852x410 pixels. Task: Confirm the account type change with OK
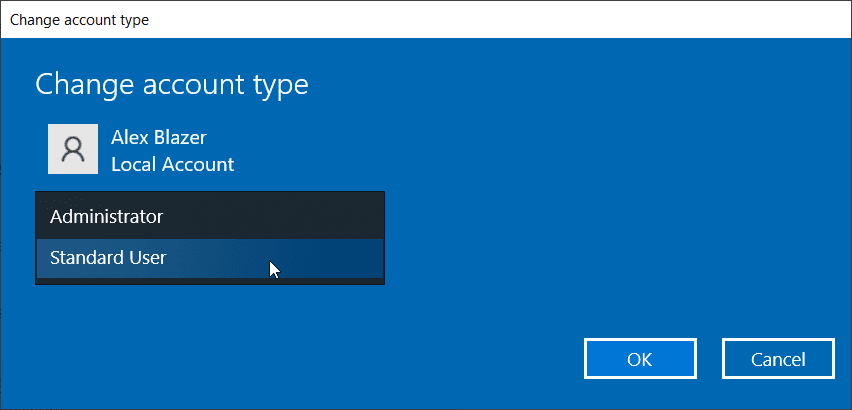[x=639, y=359]
